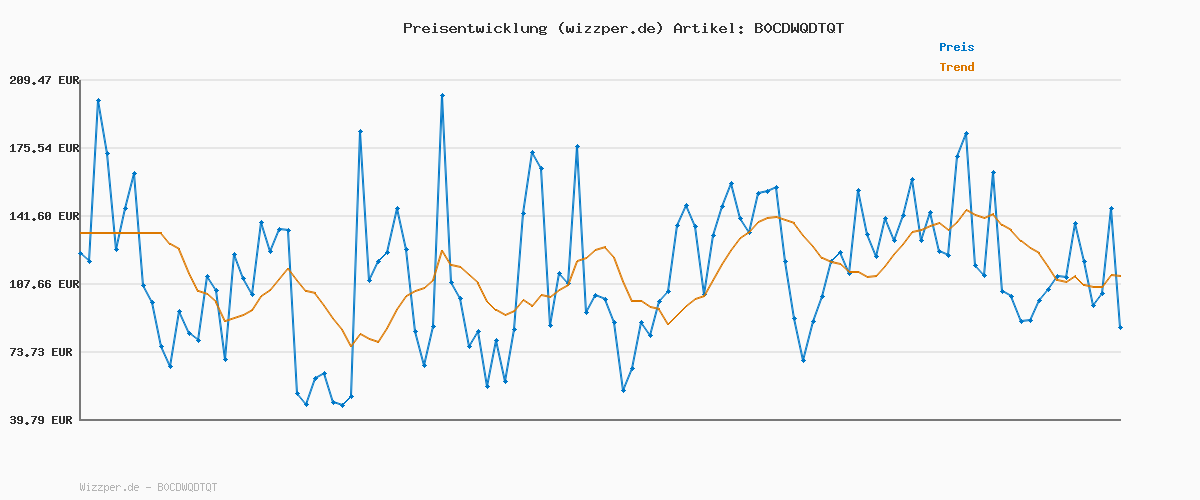This screenshot has width=1200, height=500.
Task: Click the 107.66 EUR axis label
Action: 43,284
